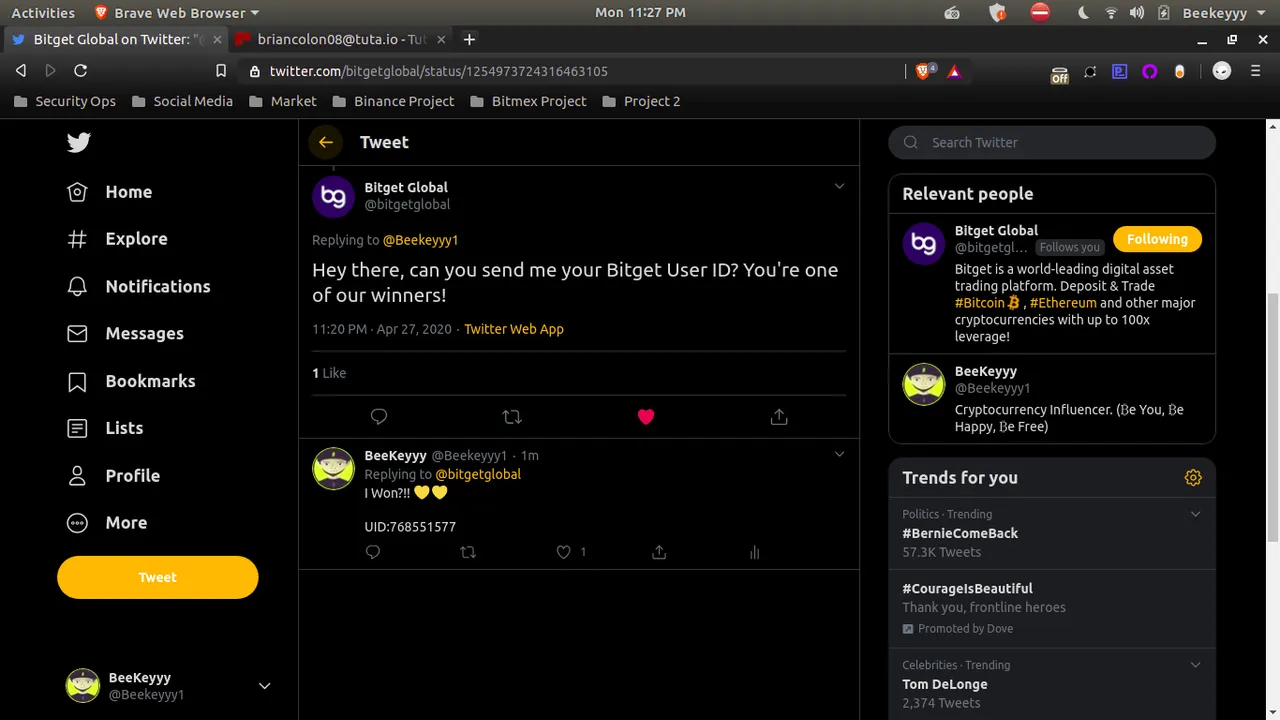View the 1 Like list

click(329, 373)
